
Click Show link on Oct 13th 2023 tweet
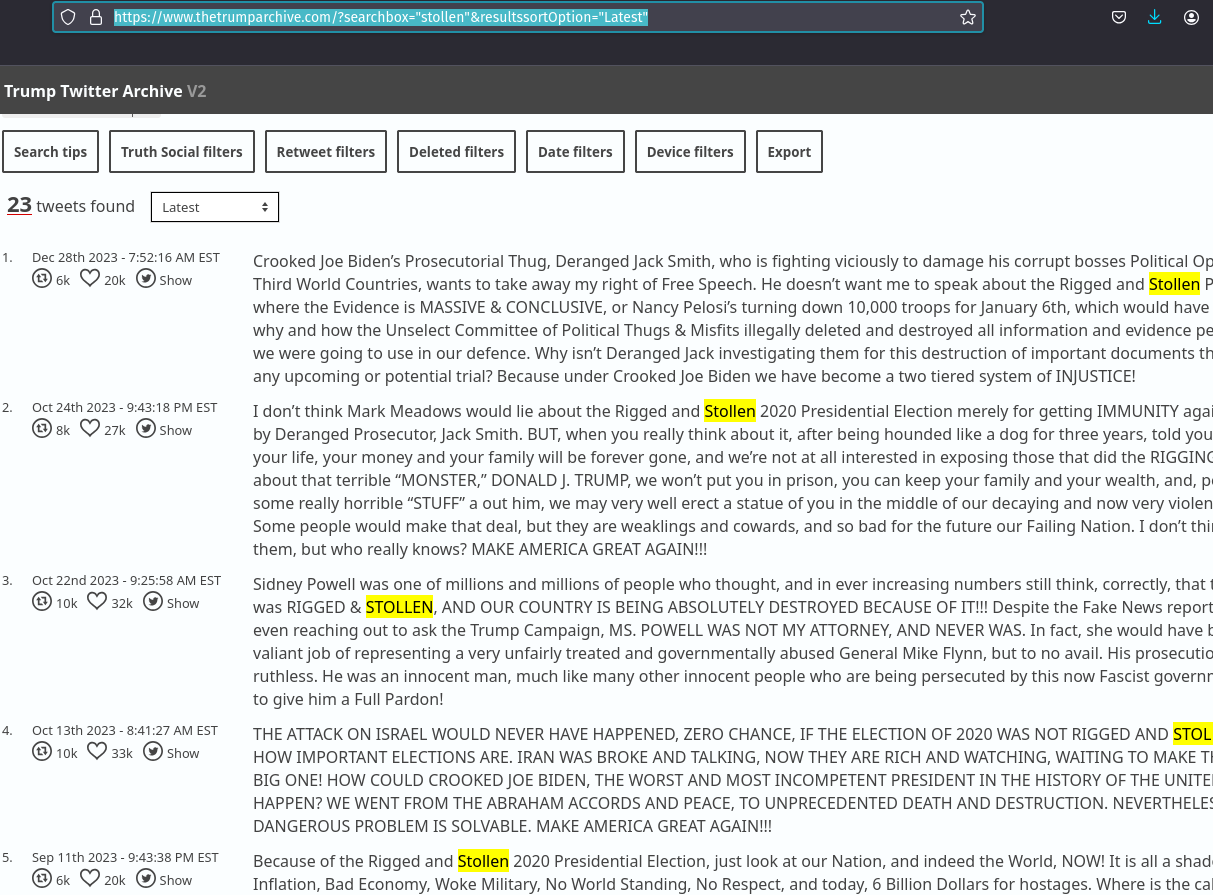[x=183, y=753]
